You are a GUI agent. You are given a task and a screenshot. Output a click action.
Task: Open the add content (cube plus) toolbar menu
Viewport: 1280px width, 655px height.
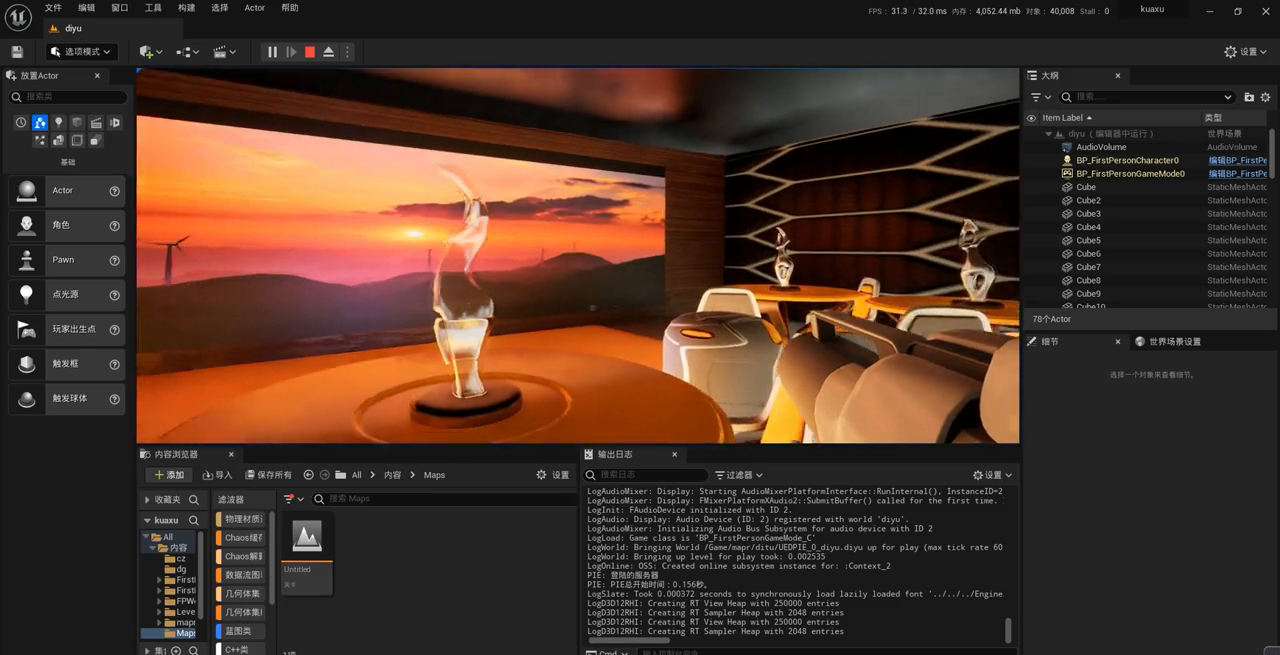pyautogui.click(x=150, y=52)
